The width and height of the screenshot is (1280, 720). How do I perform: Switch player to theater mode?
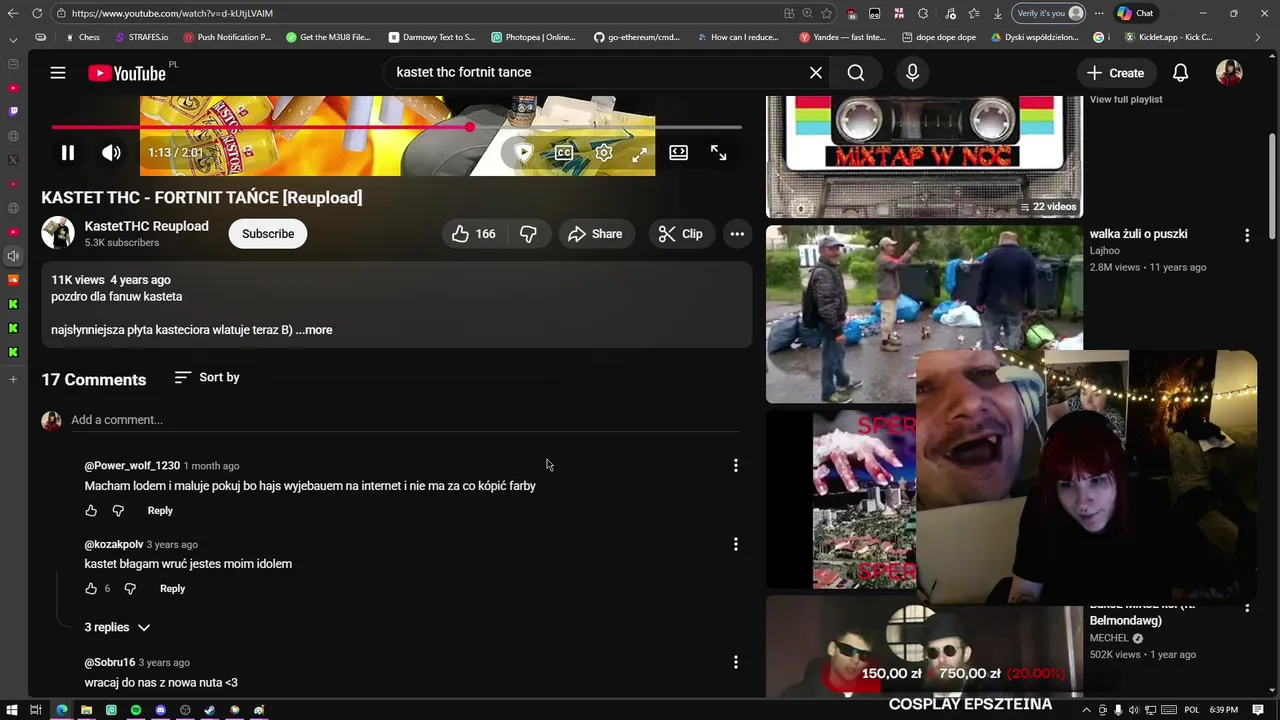tap(679, 153)
